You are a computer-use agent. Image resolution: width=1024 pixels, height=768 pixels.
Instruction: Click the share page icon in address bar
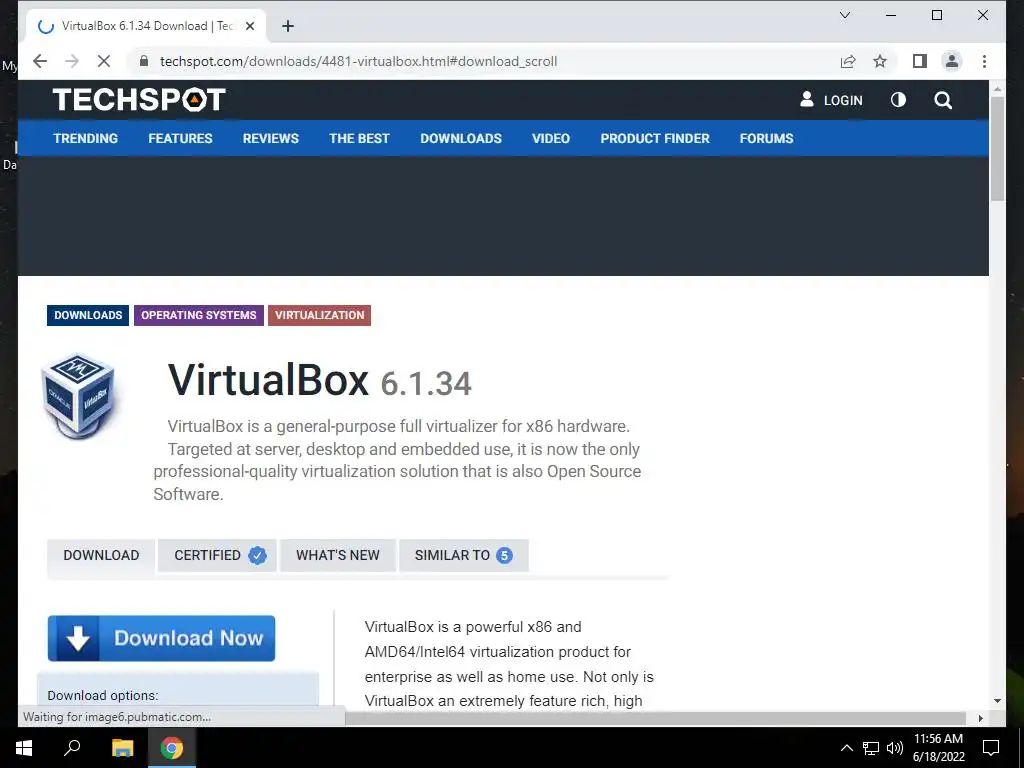[848, 61]
